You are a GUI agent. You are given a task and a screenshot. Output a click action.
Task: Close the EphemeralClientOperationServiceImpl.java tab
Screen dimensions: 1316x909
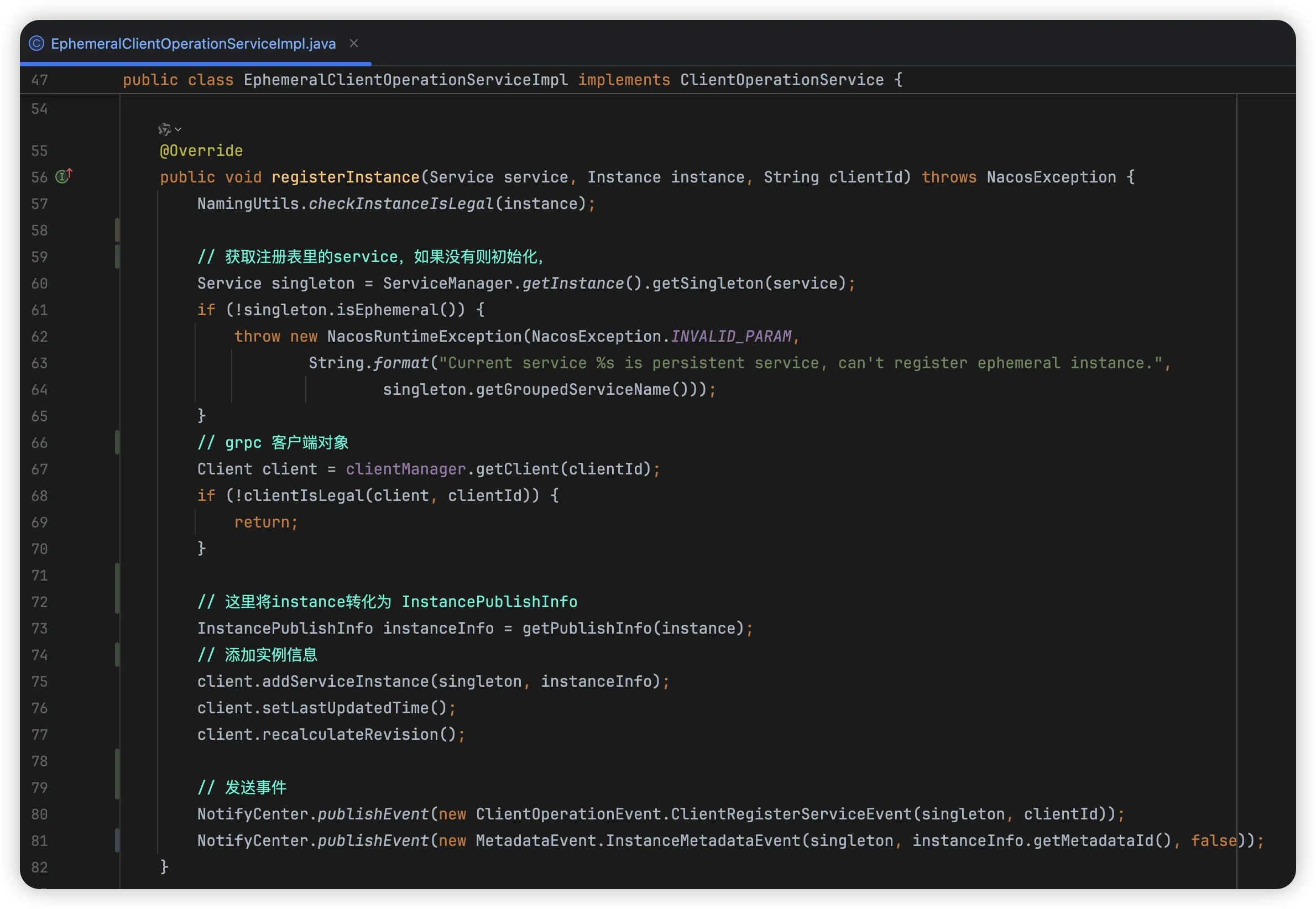click(354, 43)
